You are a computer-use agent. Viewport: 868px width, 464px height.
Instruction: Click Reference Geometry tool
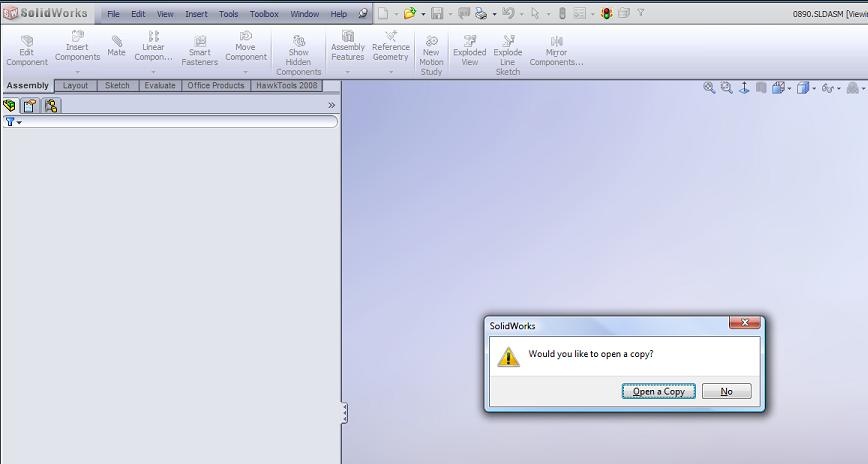click(391, 47)
